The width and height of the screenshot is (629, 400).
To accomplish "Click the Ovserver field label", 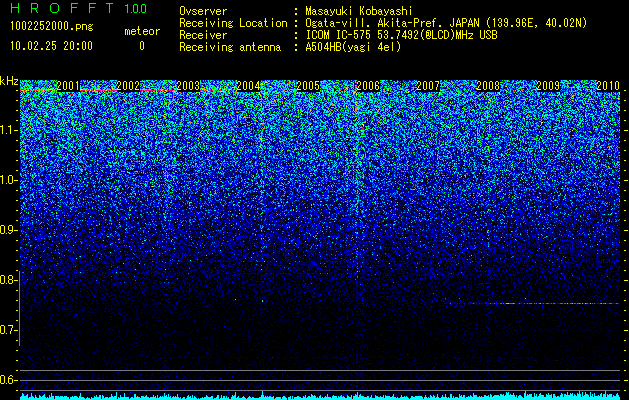I will point(203,12).
